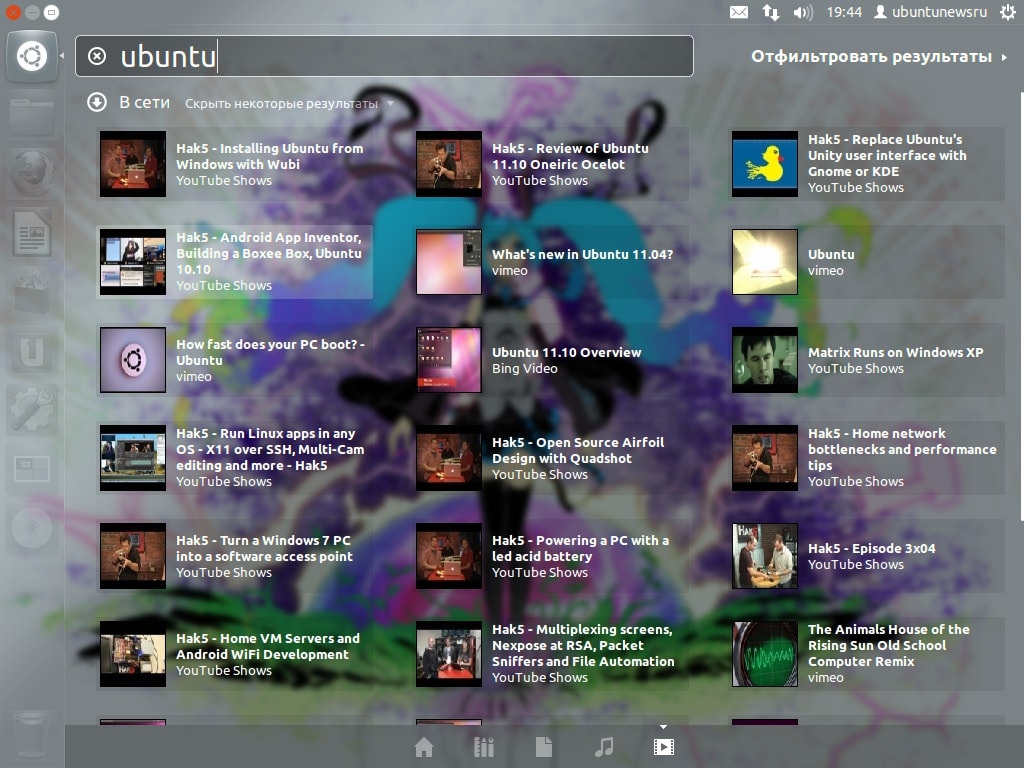Open thumbnail for What's new in Ubuntu 11.04?
1024x768 pixels.
449,262
